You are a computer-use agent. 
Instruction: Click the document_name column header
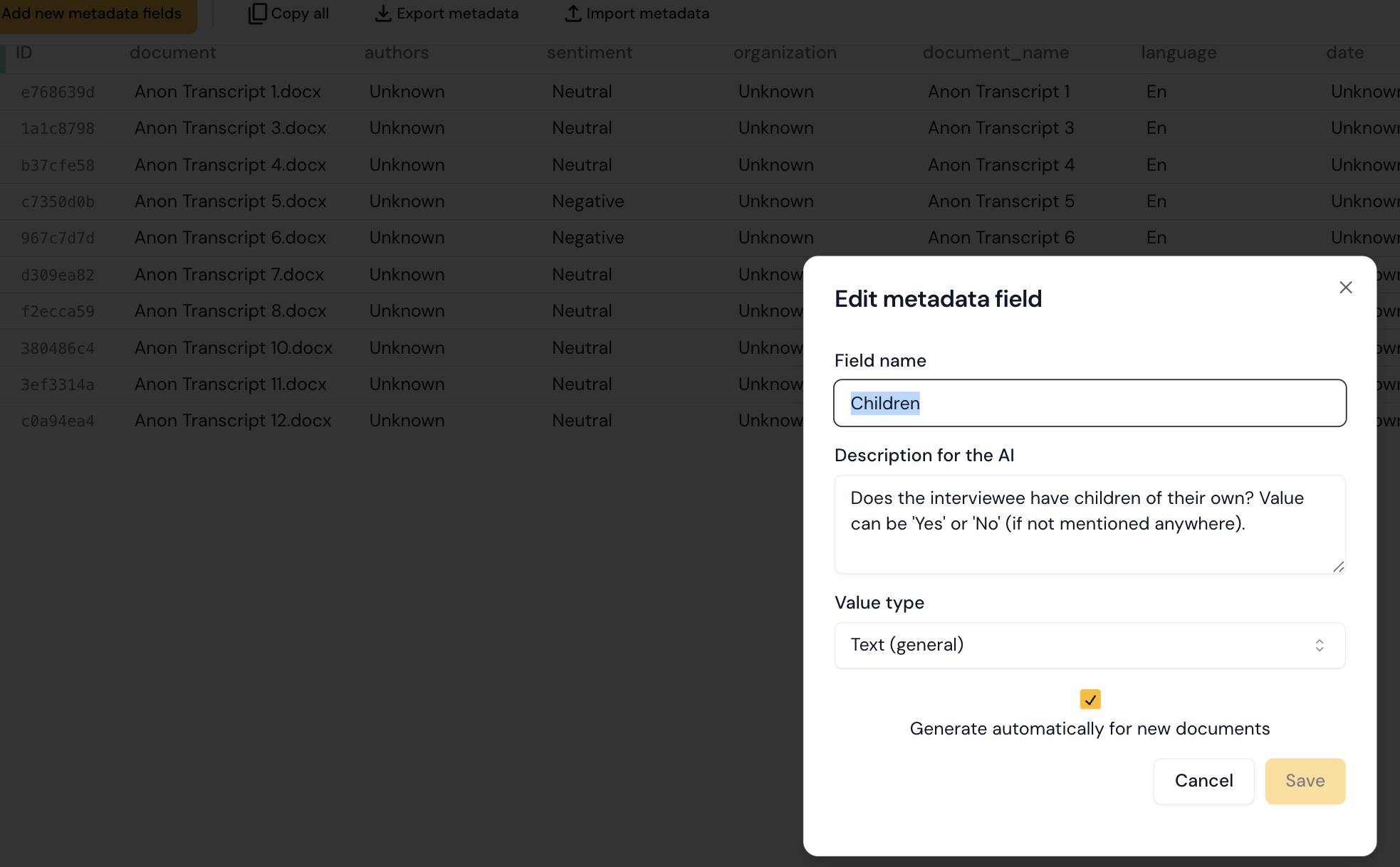click(996, 53)
